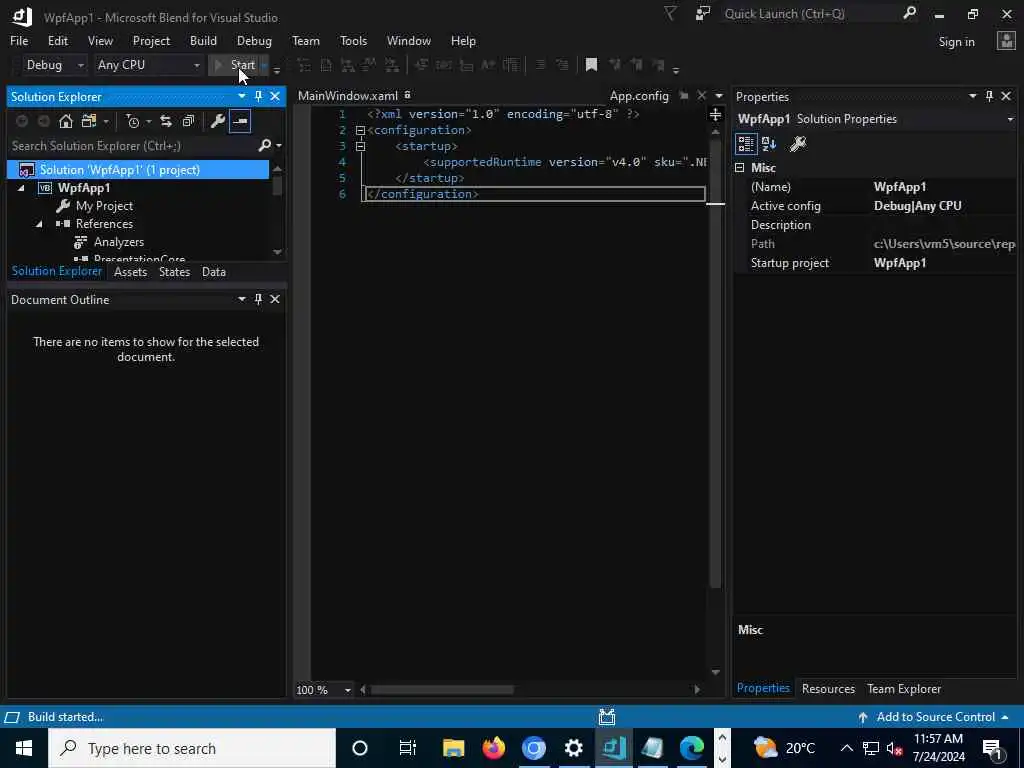1024x768 pixels.
Task: Switch to the MainWindow.xaml tab
Action: tap(347, 95)
